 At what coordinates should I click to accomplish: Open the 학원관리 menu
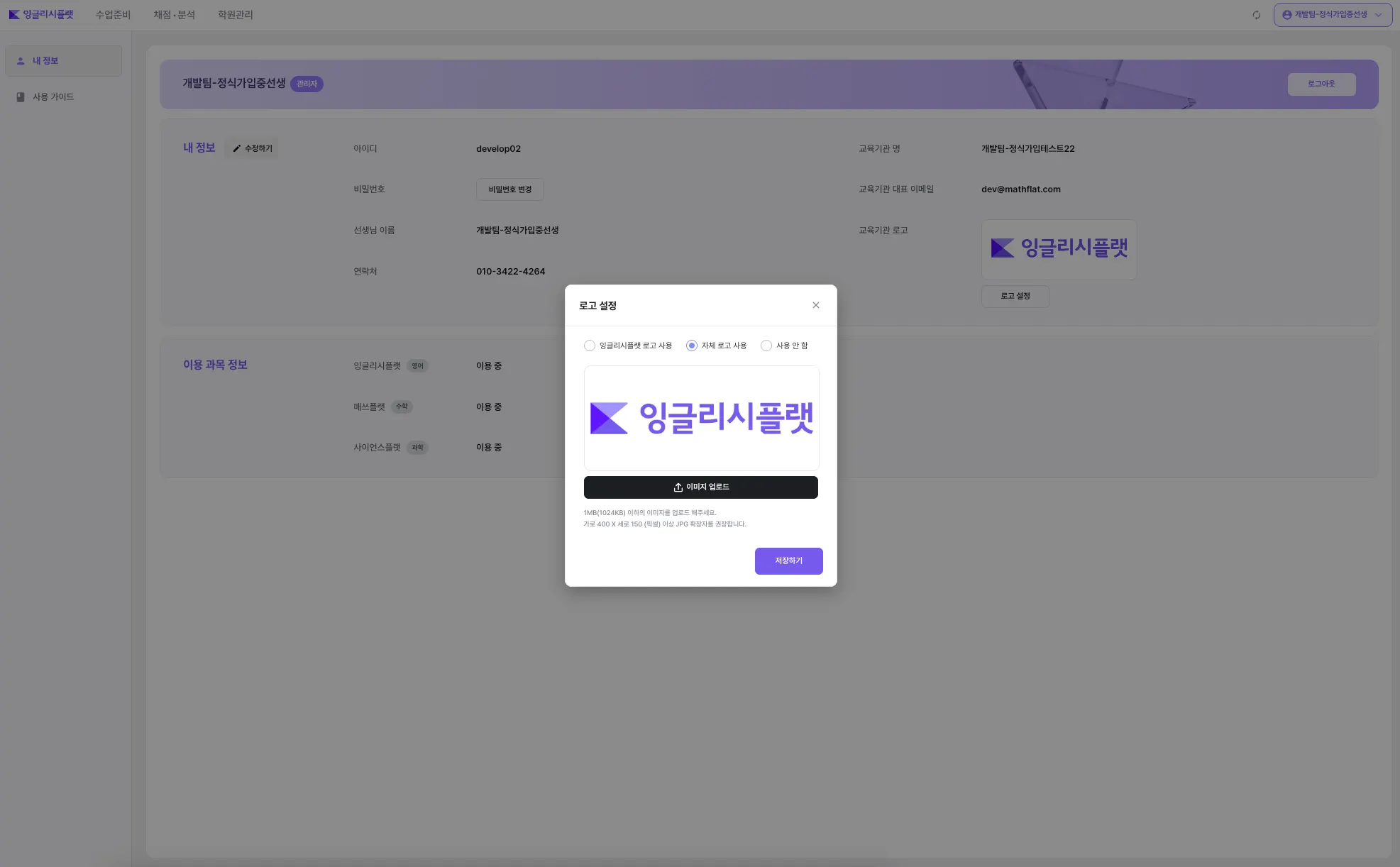pos(235,15)
